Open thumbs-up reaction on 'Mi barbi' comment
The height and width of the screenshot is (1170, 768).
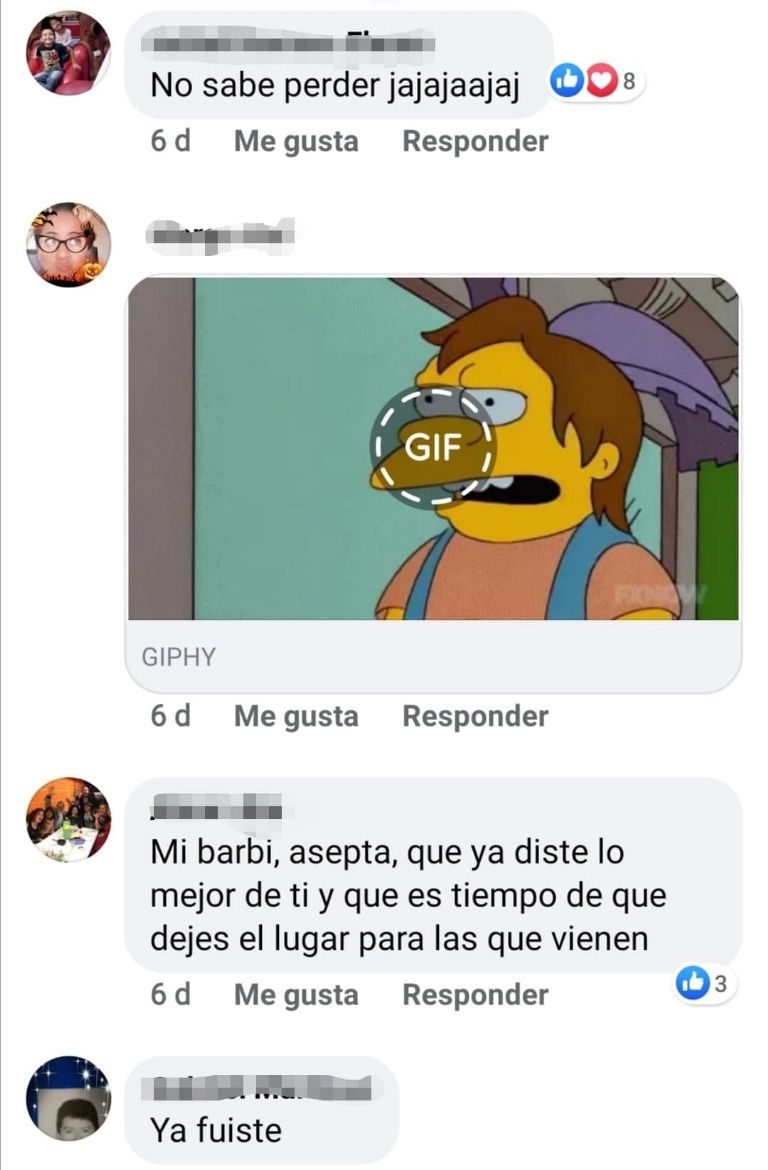[x=692, y=983]
